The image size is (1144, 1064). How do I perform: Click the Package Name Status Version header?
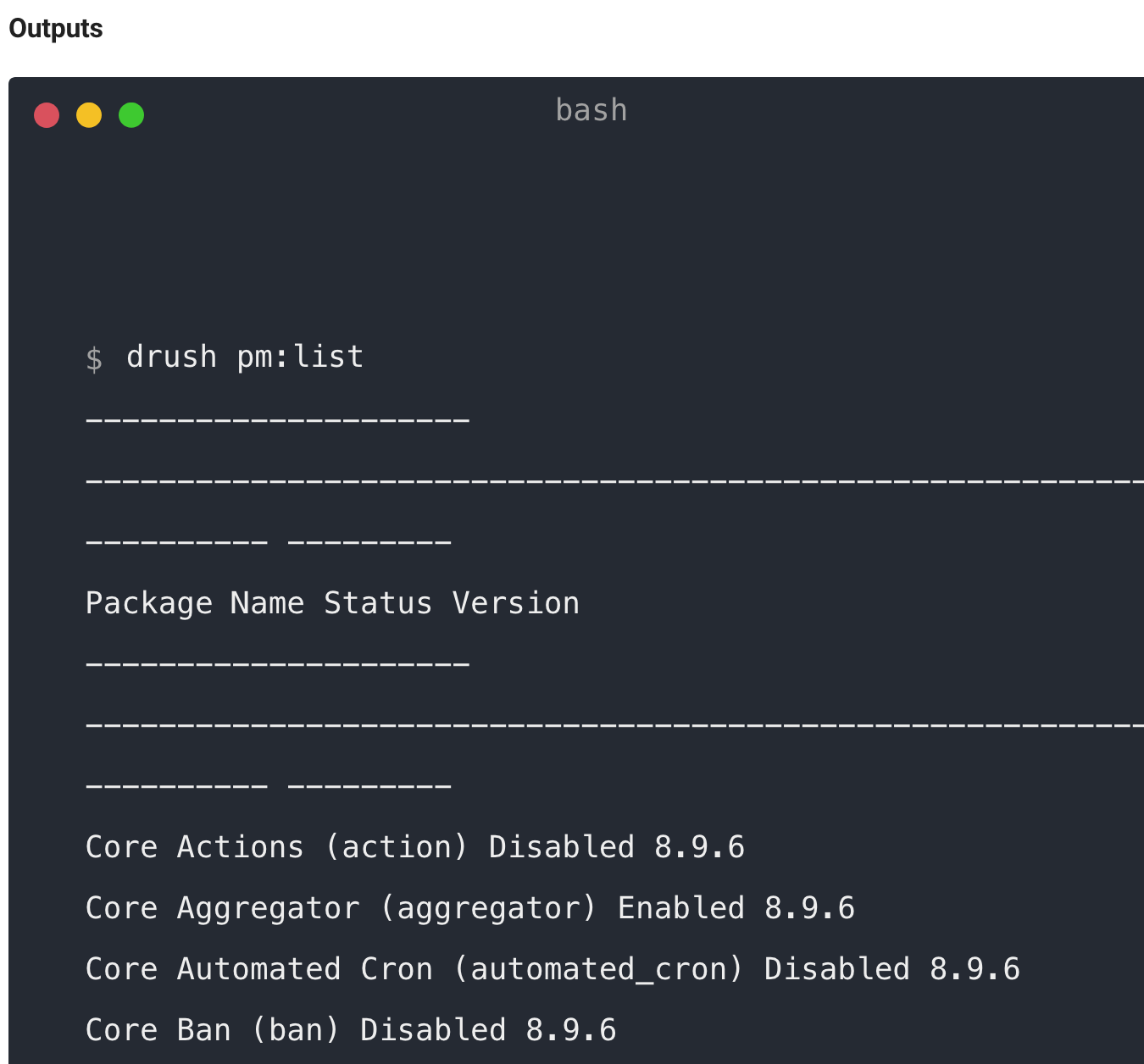pyautogui.click(x=332, y=603)
